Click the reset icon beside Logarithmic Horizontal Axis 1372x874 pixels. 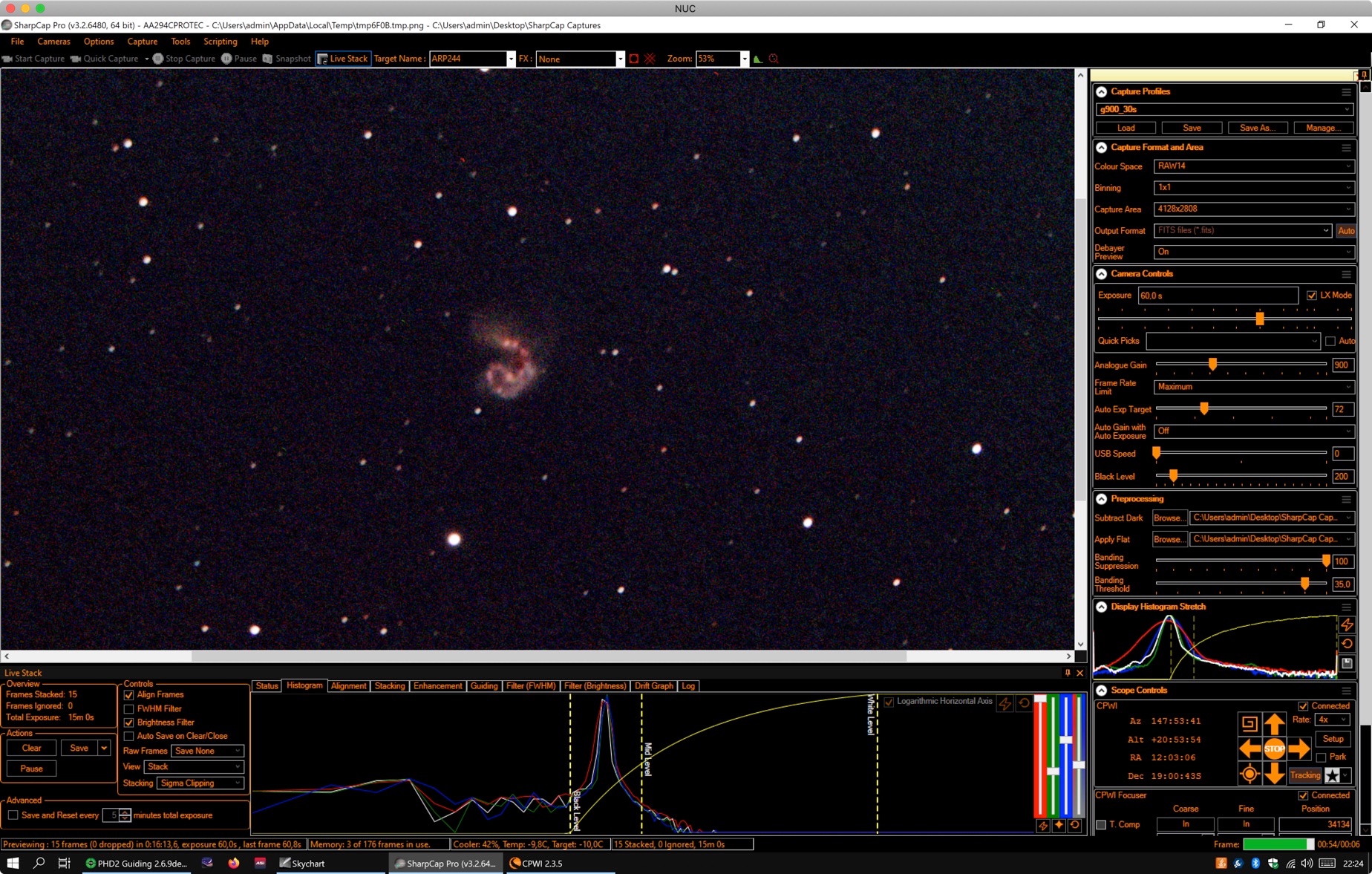(1025, 702)
